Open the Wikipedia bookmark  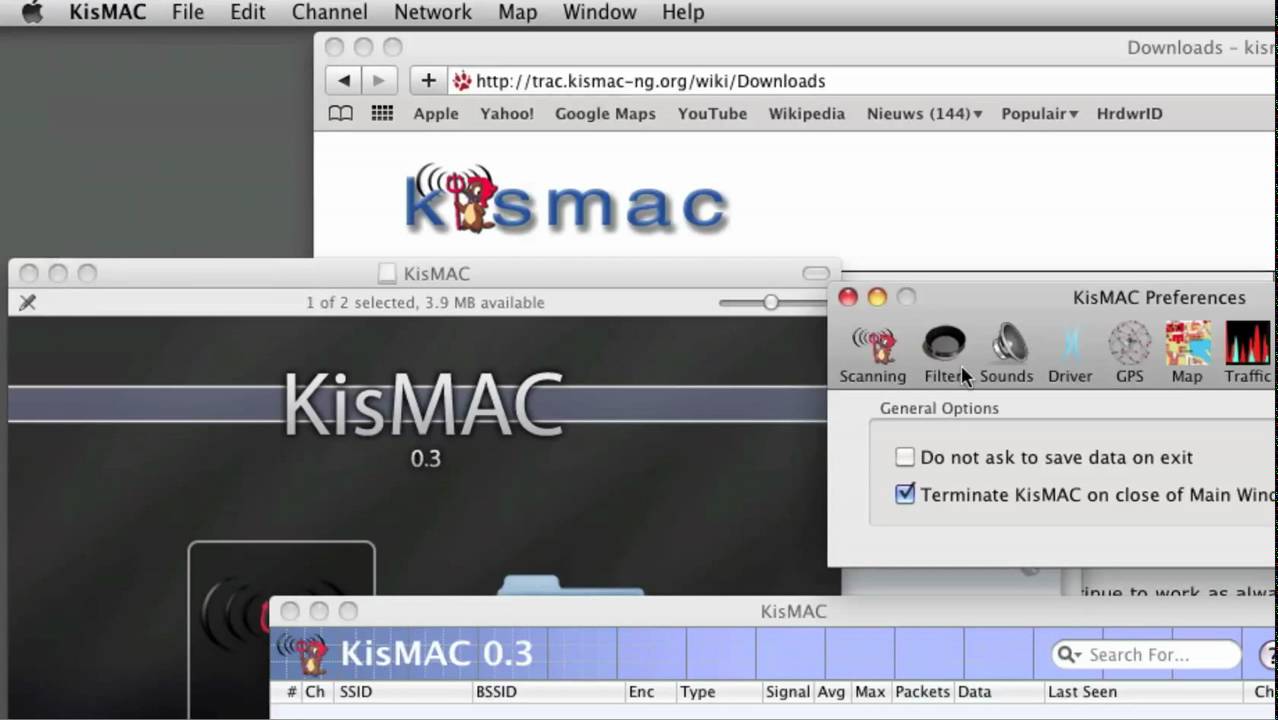pyautogui.click(x=806, y=114)
